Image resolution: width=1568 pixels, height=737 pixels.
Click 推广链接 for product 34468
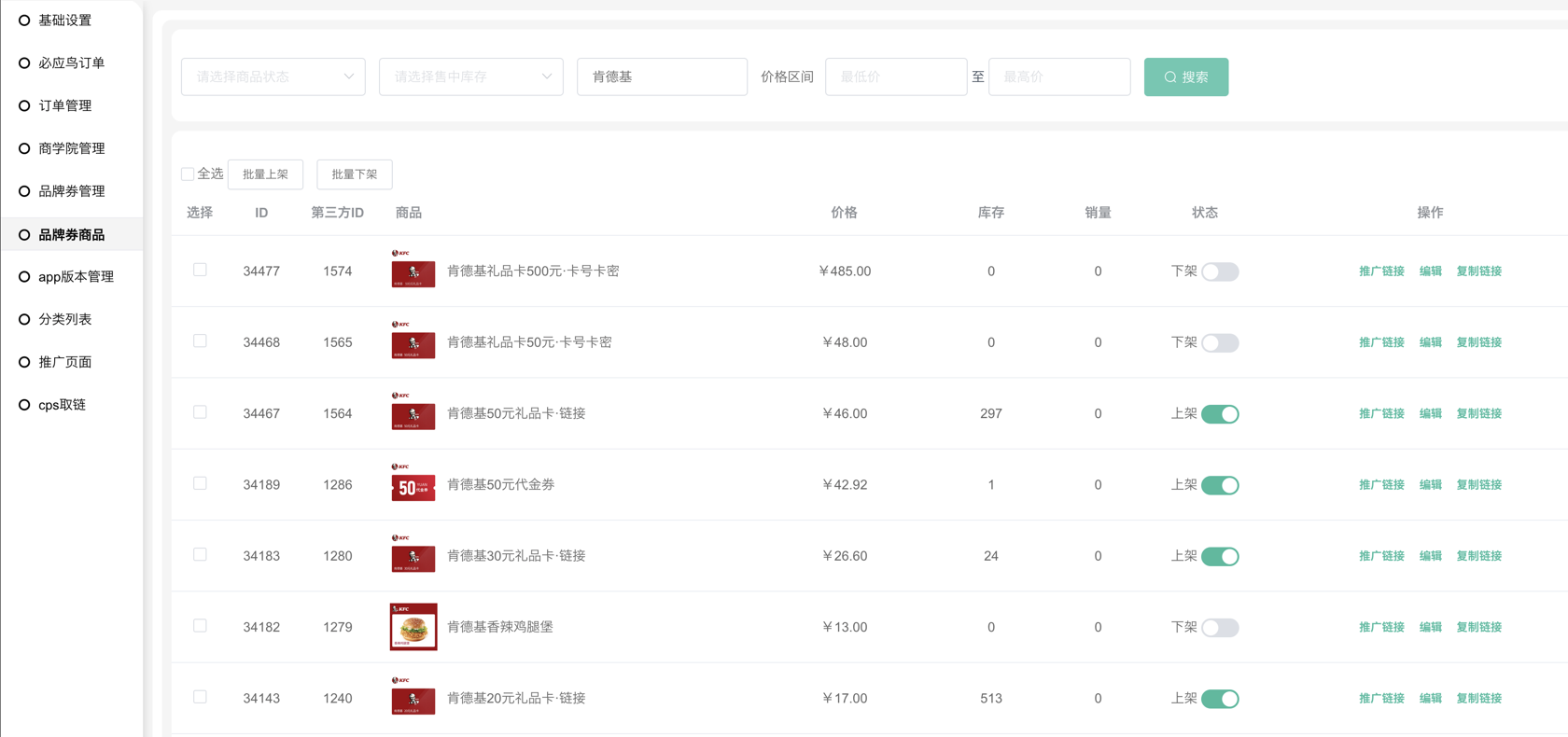point(1381,342)
